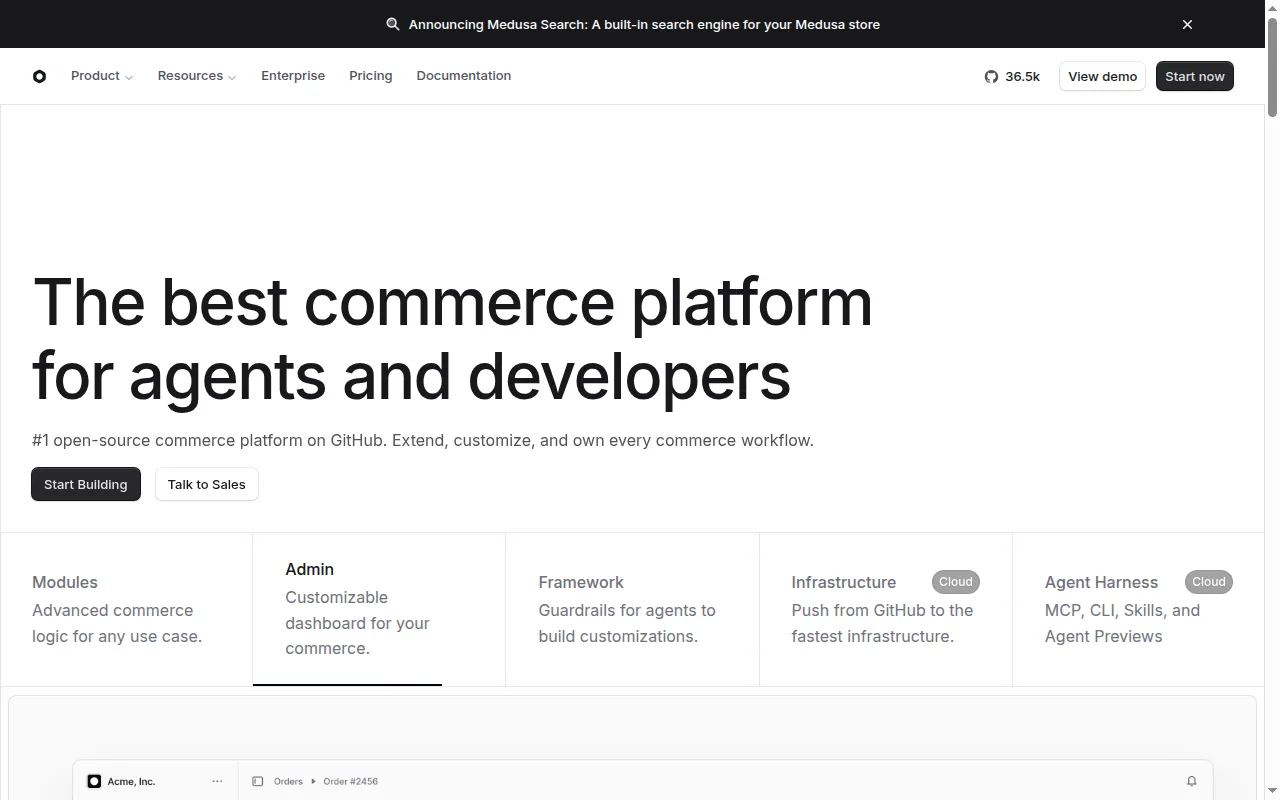Screen dimensions: 1280x800
Task: Select the Infrastructure tab
Action: [x=886, y=609]
